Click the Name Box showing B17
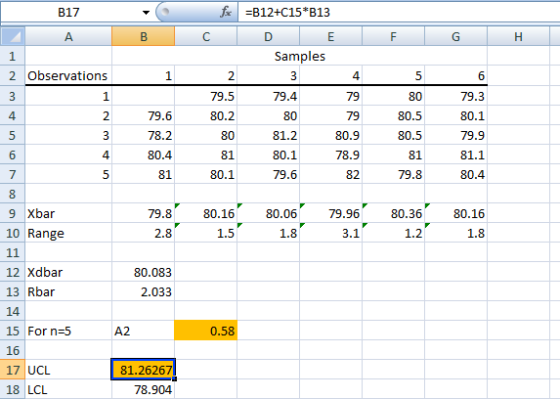The height and width of the screenshot is (399, 560). [68, 13]
